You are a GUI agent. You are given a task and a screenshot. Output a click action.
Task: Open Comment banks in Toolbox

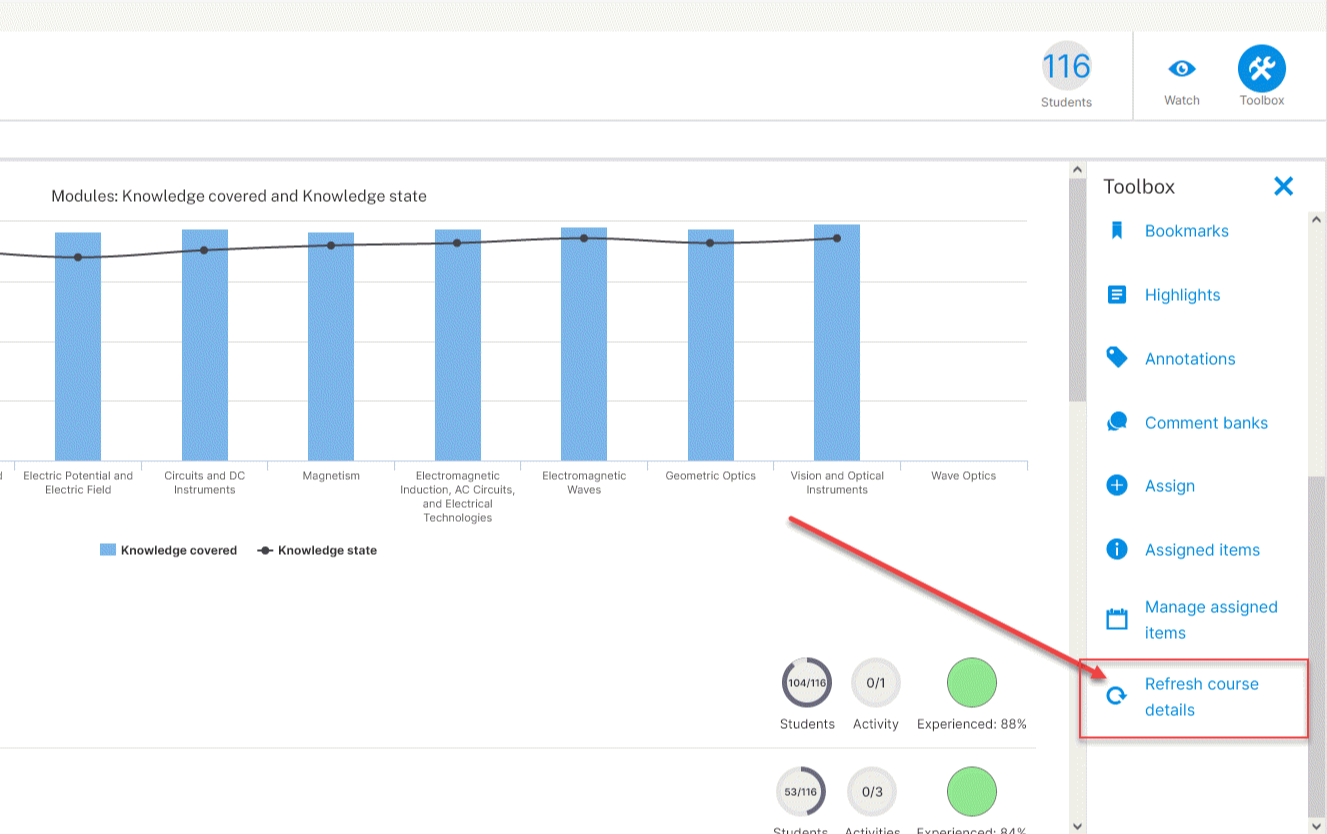[x=1206, y=423]
